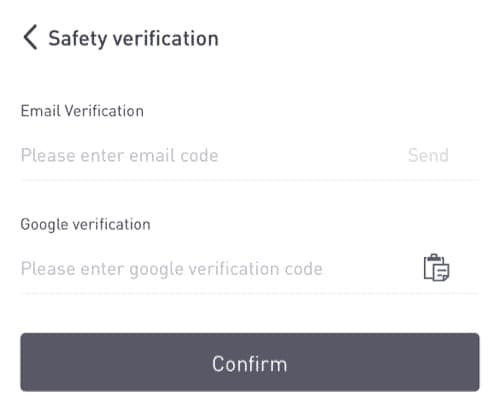Click 'Please enter google verification code' placeholder
500x396 pixels.
coord(171,269)
